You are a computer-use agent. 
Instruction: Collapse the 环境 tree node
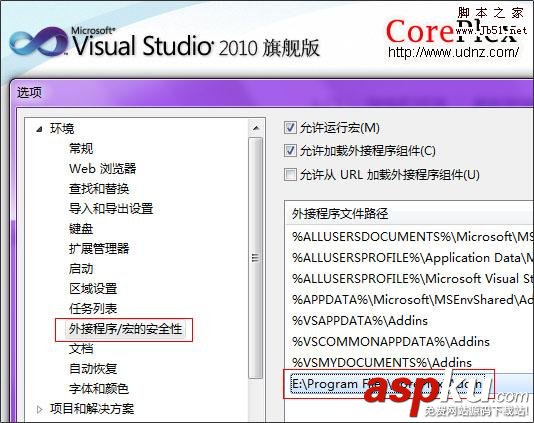[40, 129]
